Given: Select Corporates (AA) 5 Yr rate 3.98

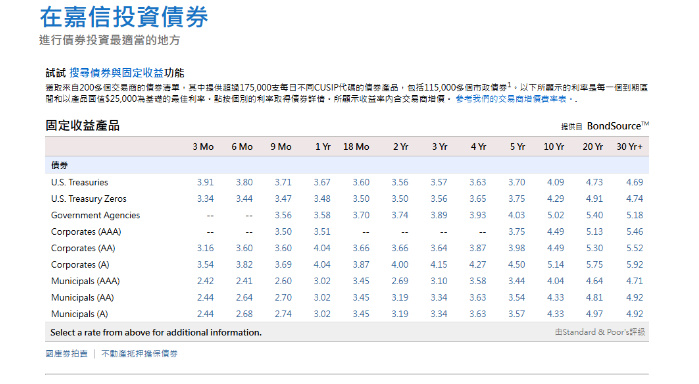Looking at the screenshot, I should (x=517, y=248).
